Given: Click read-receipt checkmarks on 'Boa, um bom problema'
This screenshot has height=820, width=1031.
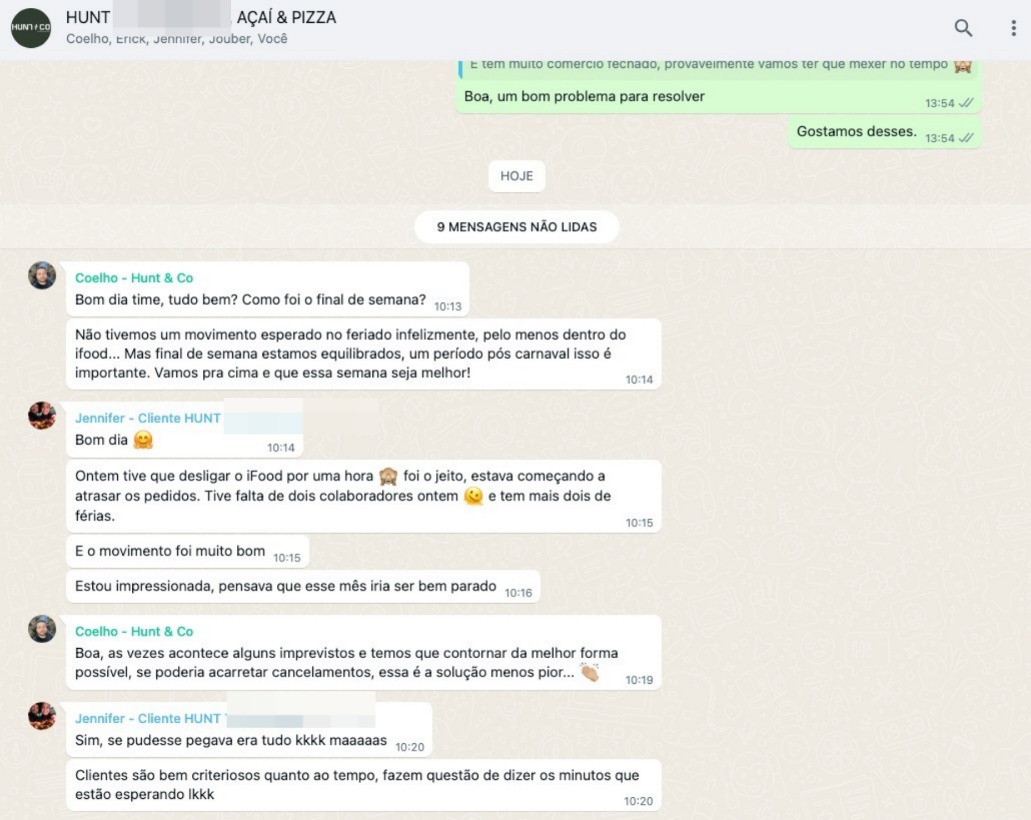Looking at the screenshot, I should pyautogui.click(x=966, y=103).
